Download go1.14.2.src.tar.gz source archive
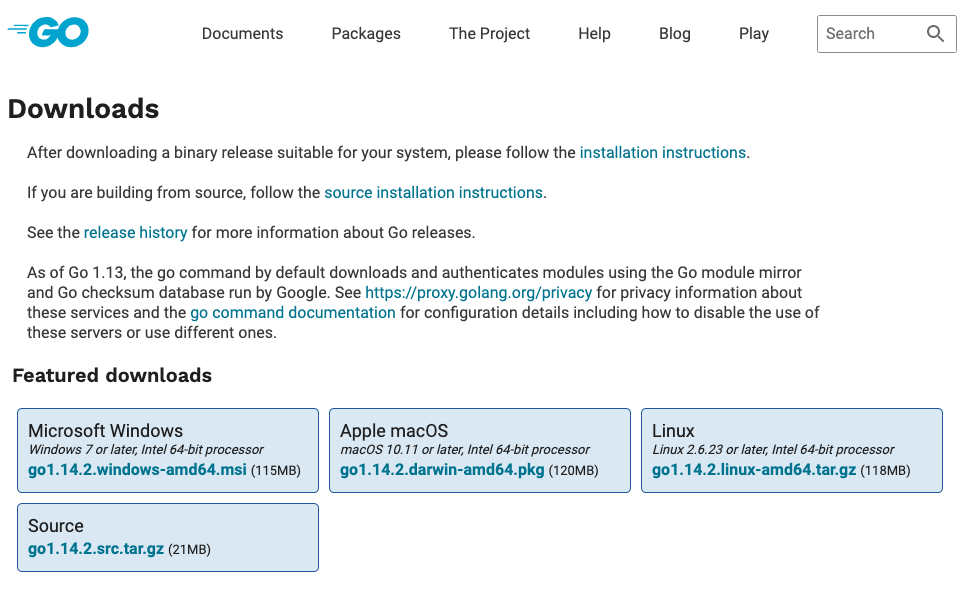This screenshot has width=968, height=599. [x=96, y=549]
